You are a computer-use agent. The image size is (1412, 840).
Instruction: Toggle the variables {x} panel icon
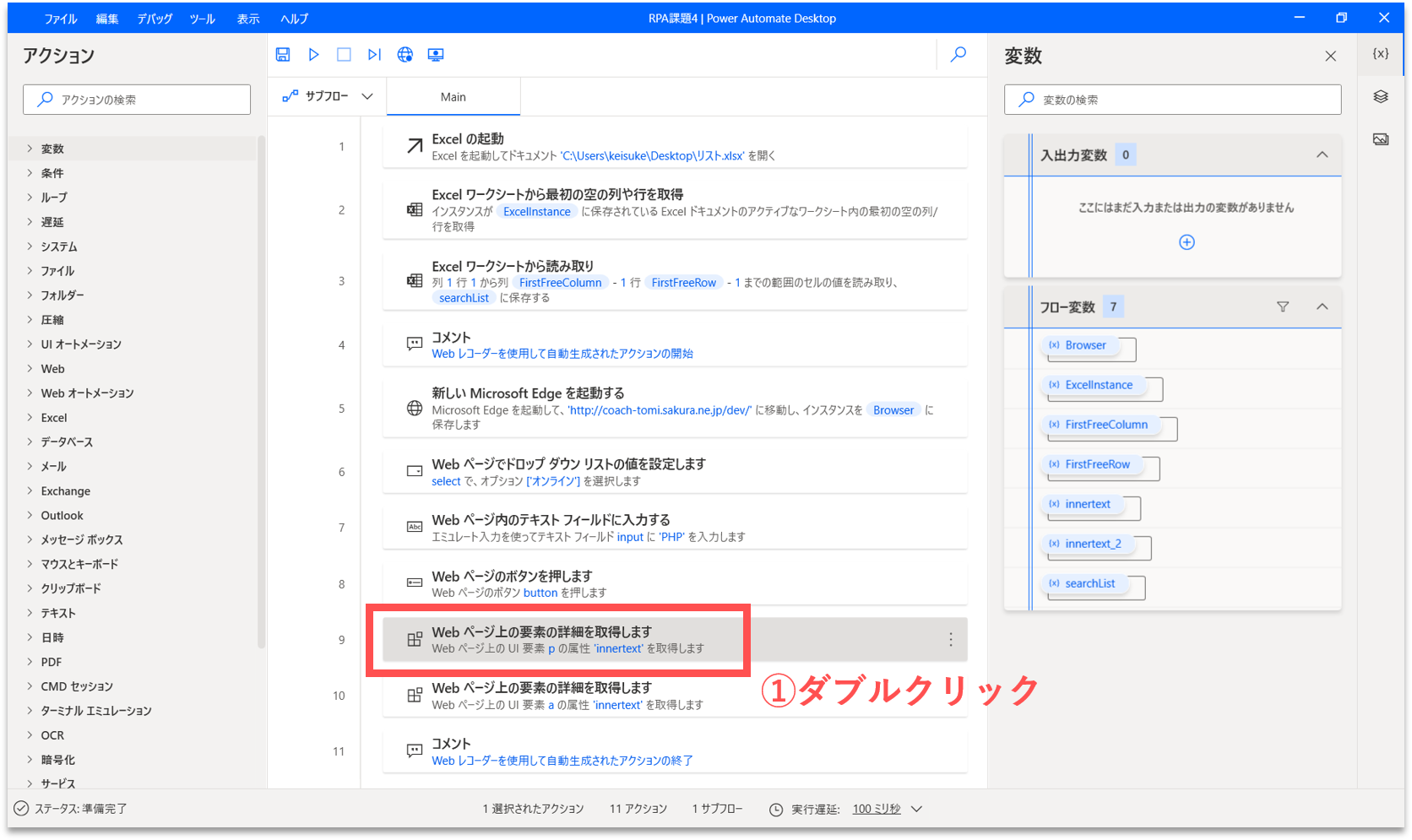click(x=1381, y=53)
